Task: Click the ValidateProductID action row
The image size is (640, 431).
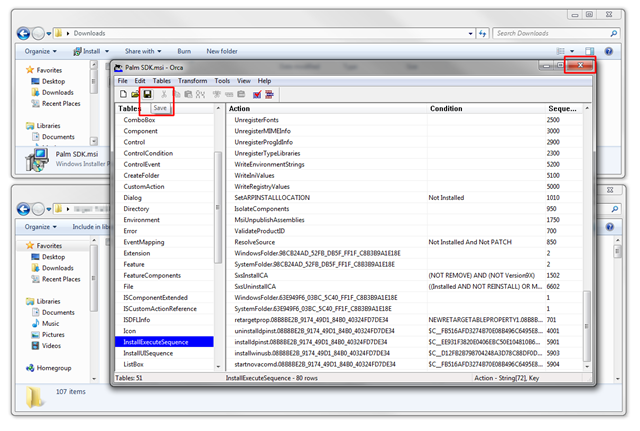Action: (x=404, y=231)
